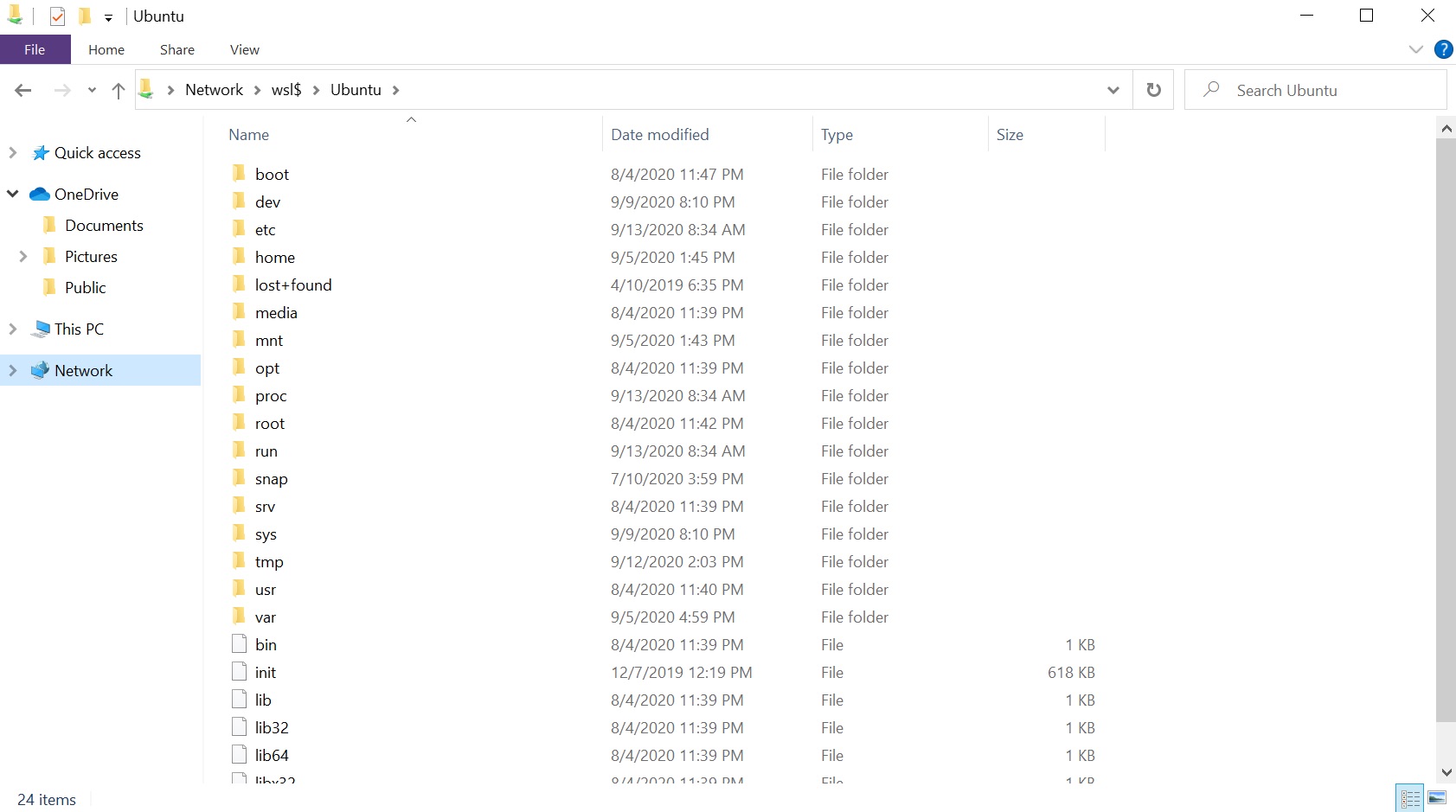Select the lib64 file icon

click(240, 754)
